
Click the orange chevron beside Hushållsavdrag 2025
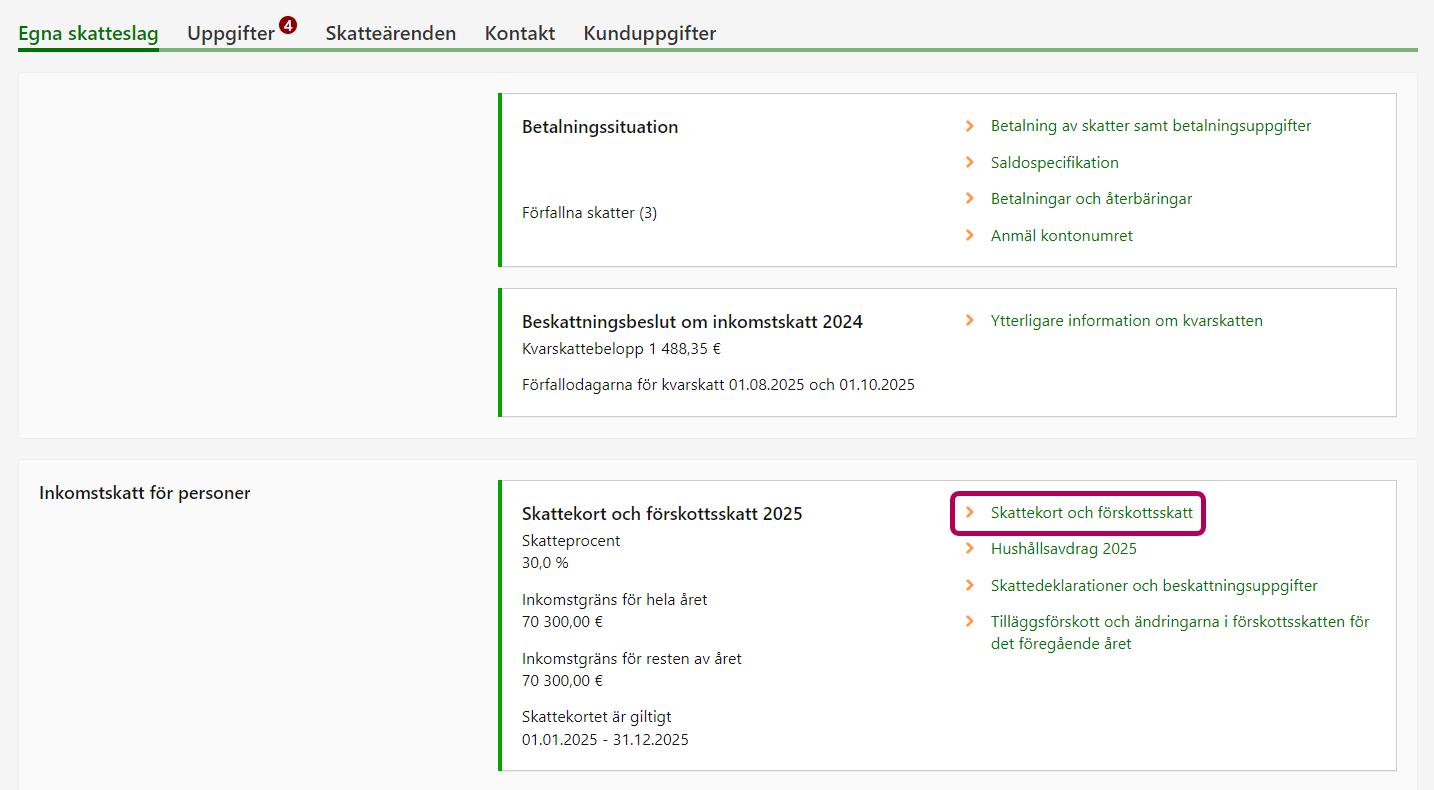pyautogui.click(x=969, y=548)
